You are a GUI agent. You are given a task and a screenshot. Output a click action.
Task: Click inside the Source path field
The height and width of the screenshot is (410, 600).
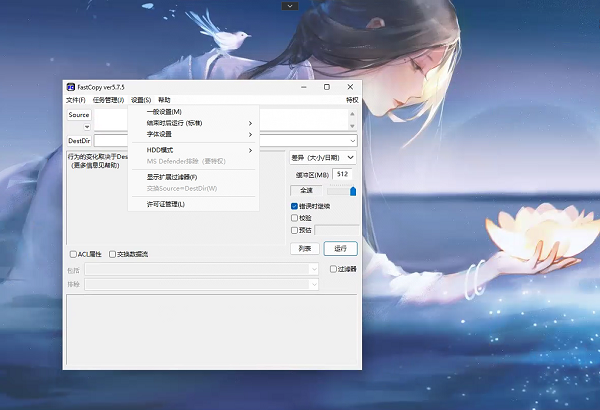[x=221, y=120]
